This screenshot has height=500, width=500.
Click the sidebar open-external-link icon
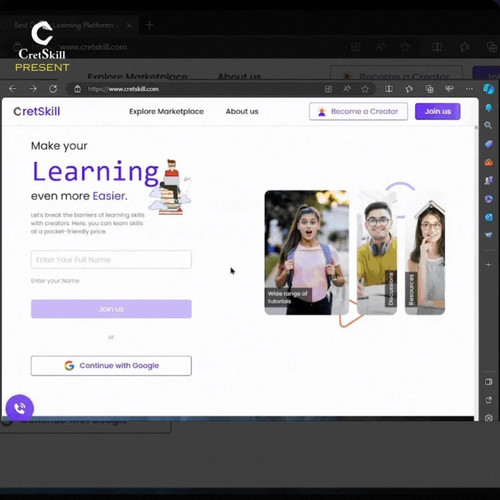[489, 400]
